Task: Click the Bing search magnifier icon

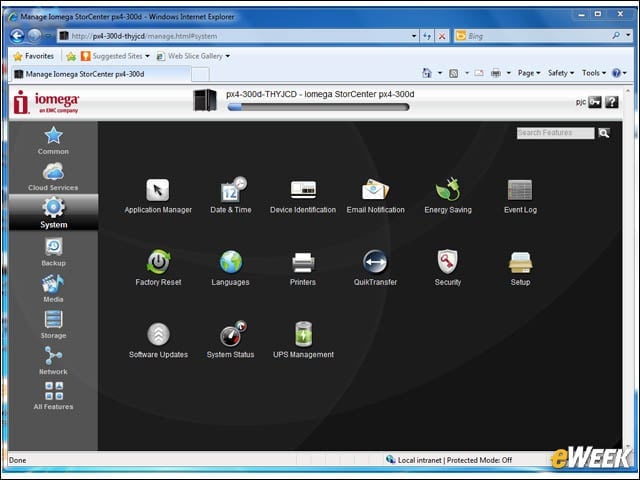Action: (x=616, y=36)
